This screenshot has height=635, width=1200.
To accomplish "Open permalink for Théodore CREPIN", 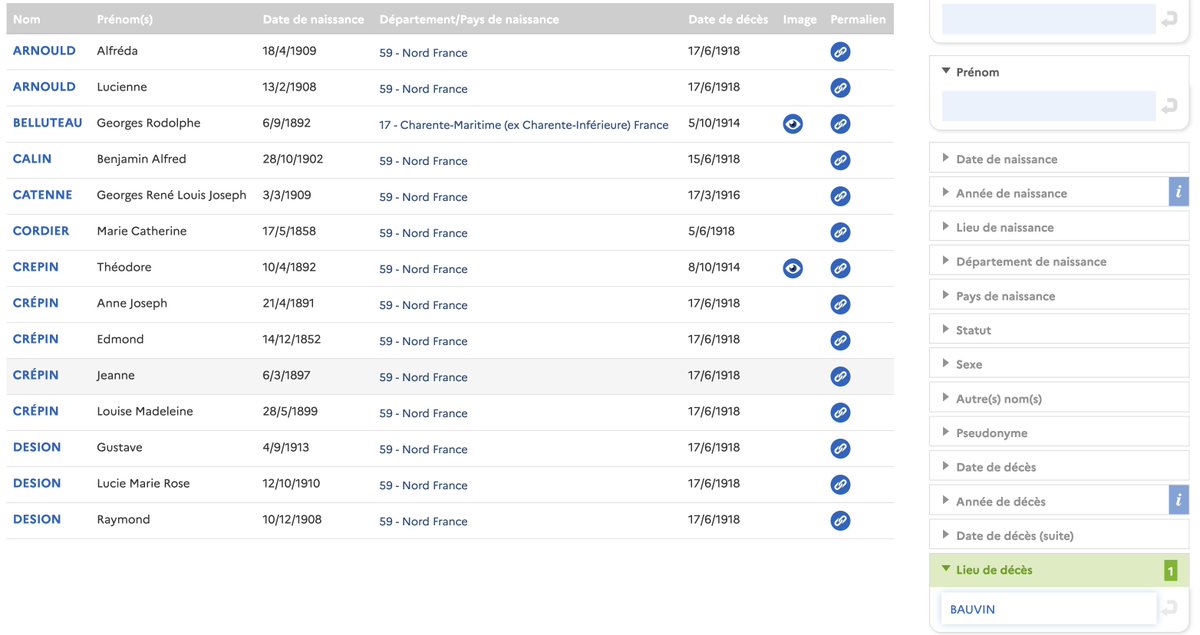I will tap(841, 268).
